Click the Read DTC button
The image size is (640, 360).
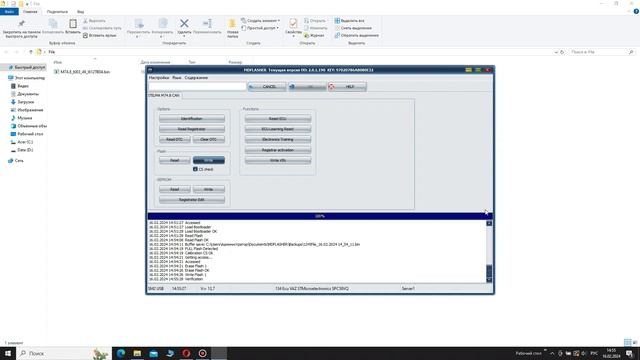click(174, 140)
